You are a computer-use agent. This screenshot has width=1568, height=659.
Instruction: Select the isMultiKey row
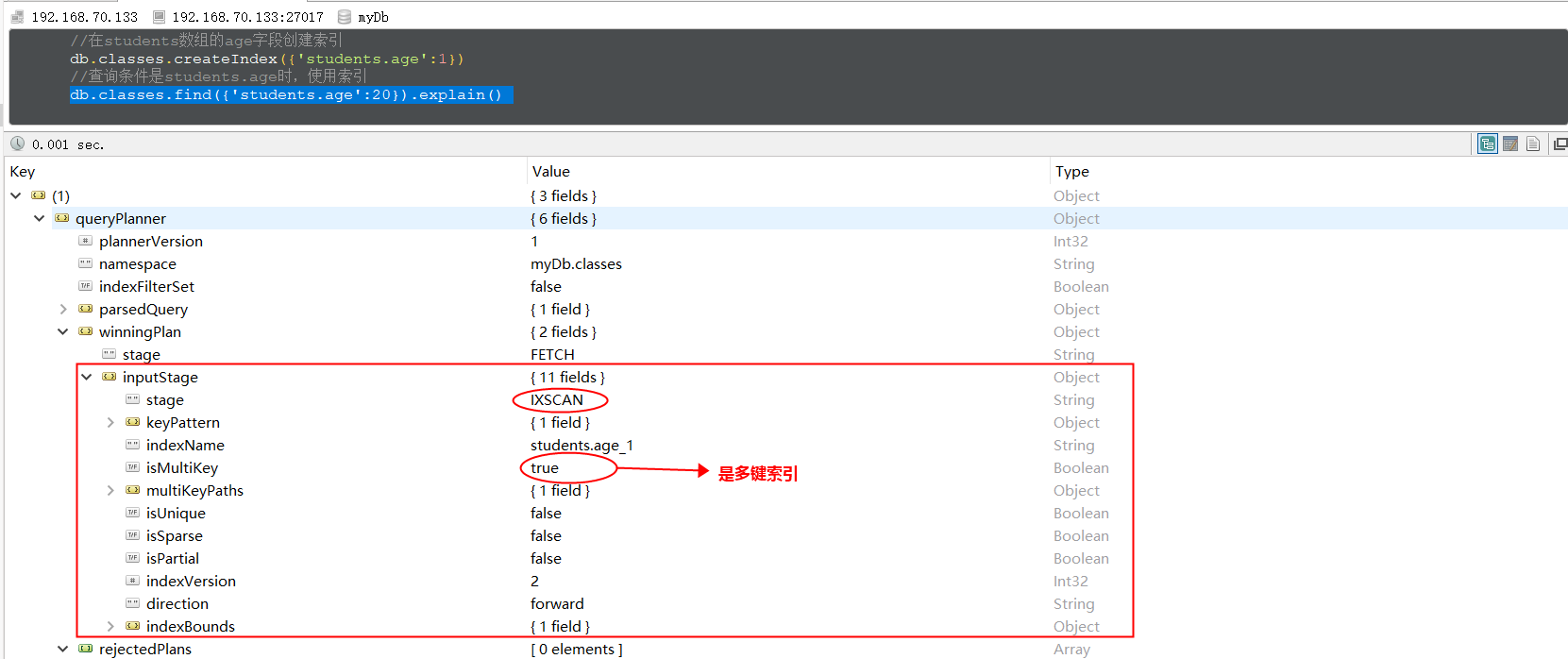click(x=181, y=467)
